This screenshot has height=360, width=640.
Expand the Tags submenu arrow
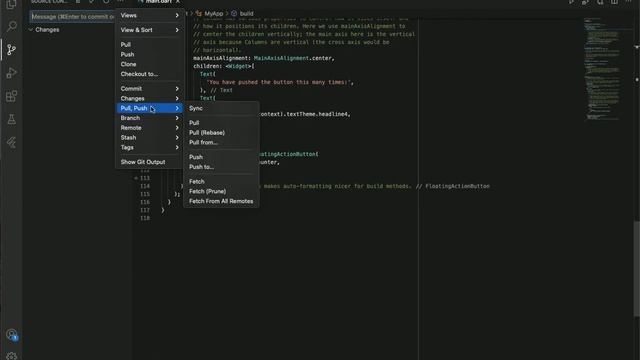[x=177, y=147]
